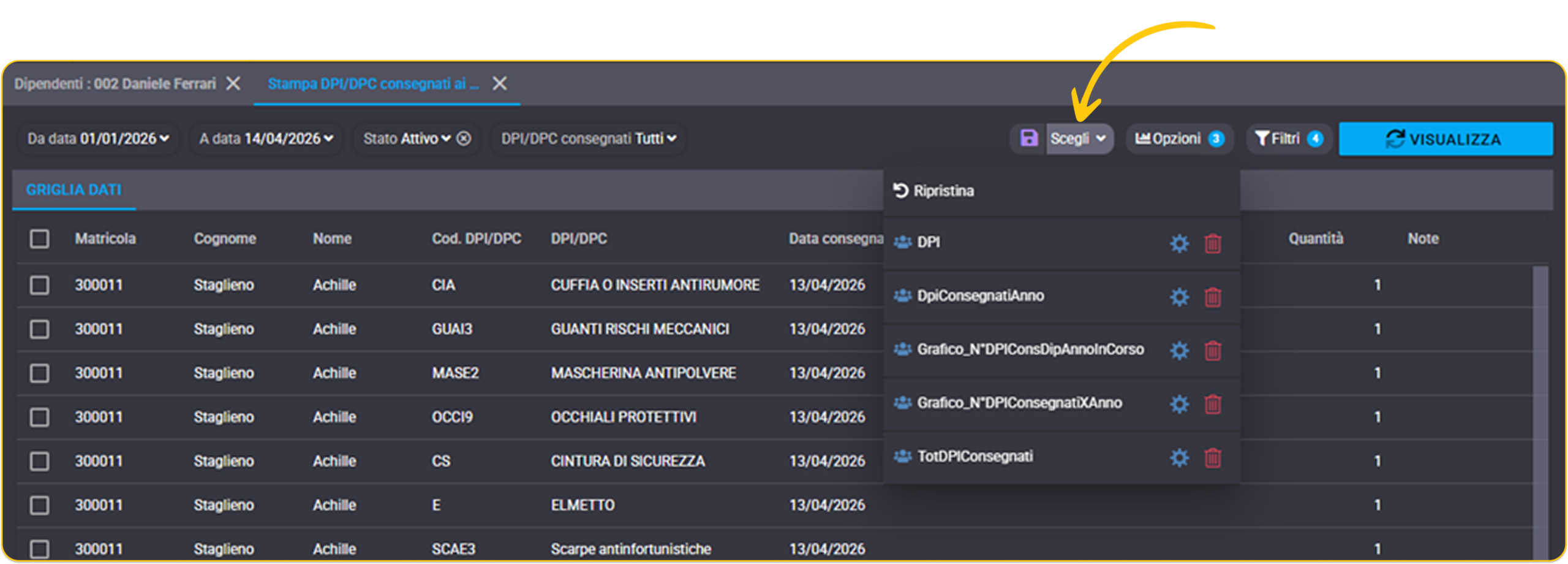Close the Dipendenti 002 Daniele Ferrari tab

(x=233, y=83)
